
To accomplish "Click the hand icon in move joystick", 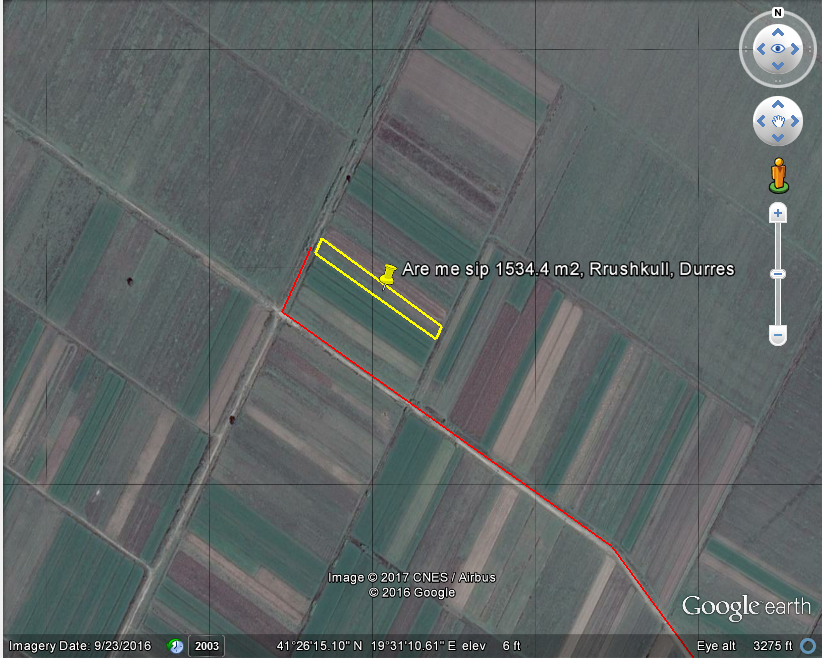I will pyautogui.click(x=778, y=121).
